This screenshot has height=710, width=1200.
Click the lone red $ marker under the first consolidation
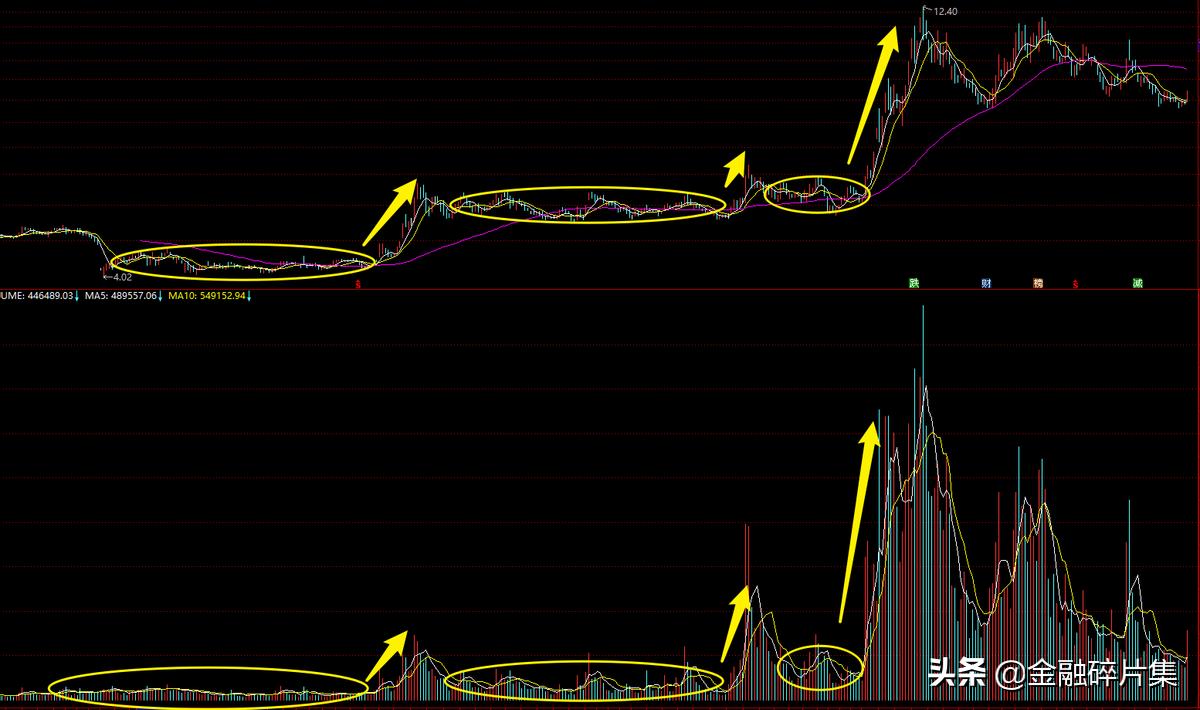359,285
